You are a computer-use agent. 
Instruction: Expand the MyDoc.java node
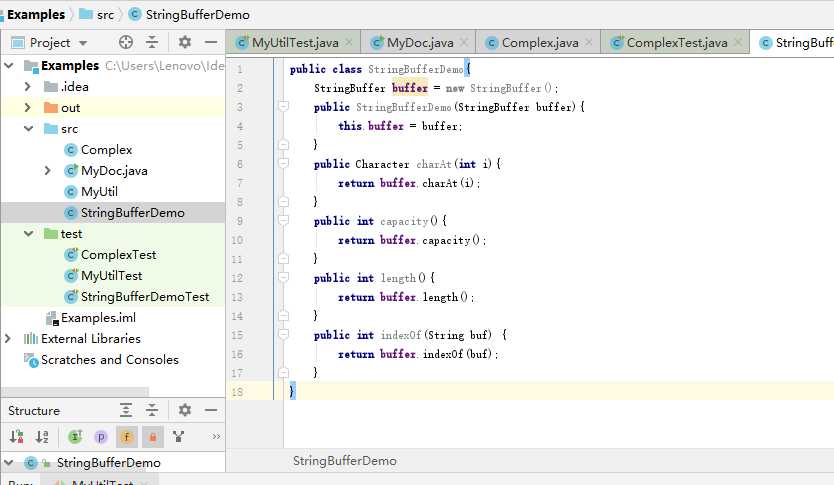click(x=48, y=171)
